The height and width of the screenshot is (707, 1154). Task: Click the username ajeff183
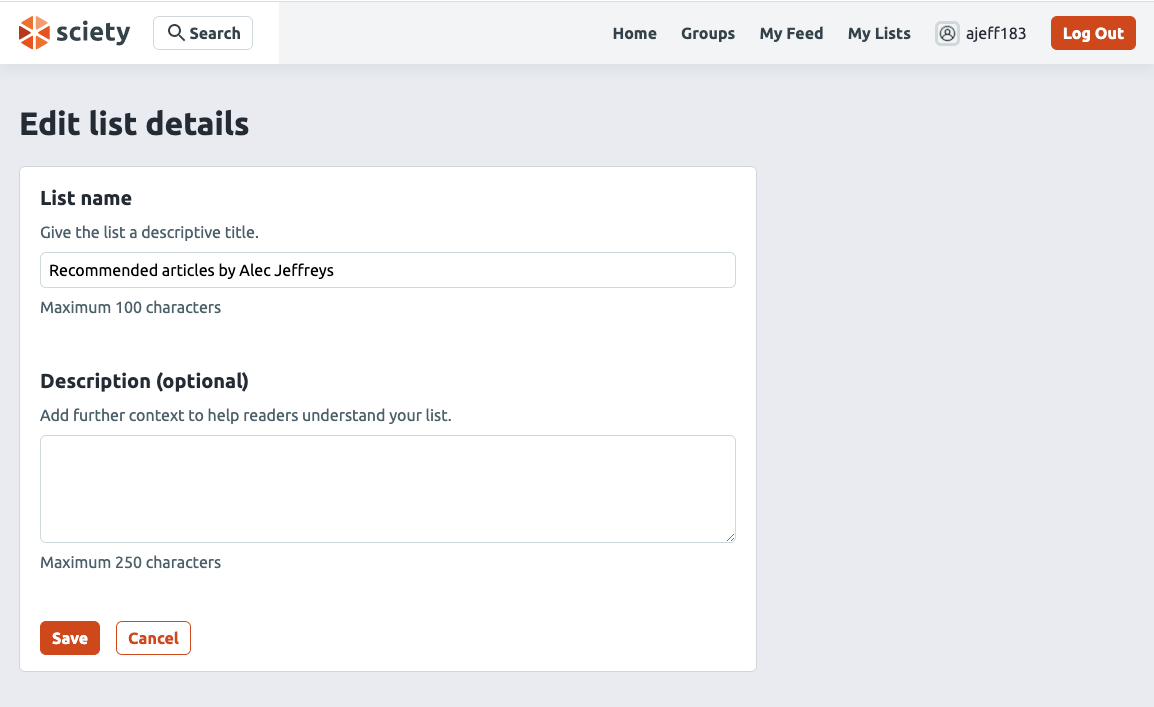pos(996,33)
